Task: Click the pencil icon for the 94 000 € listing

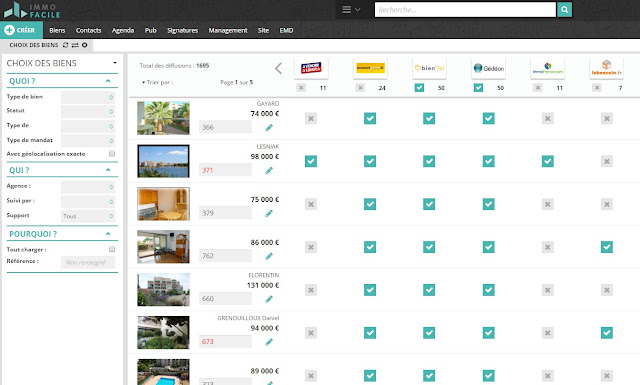Action: (269, 342)
